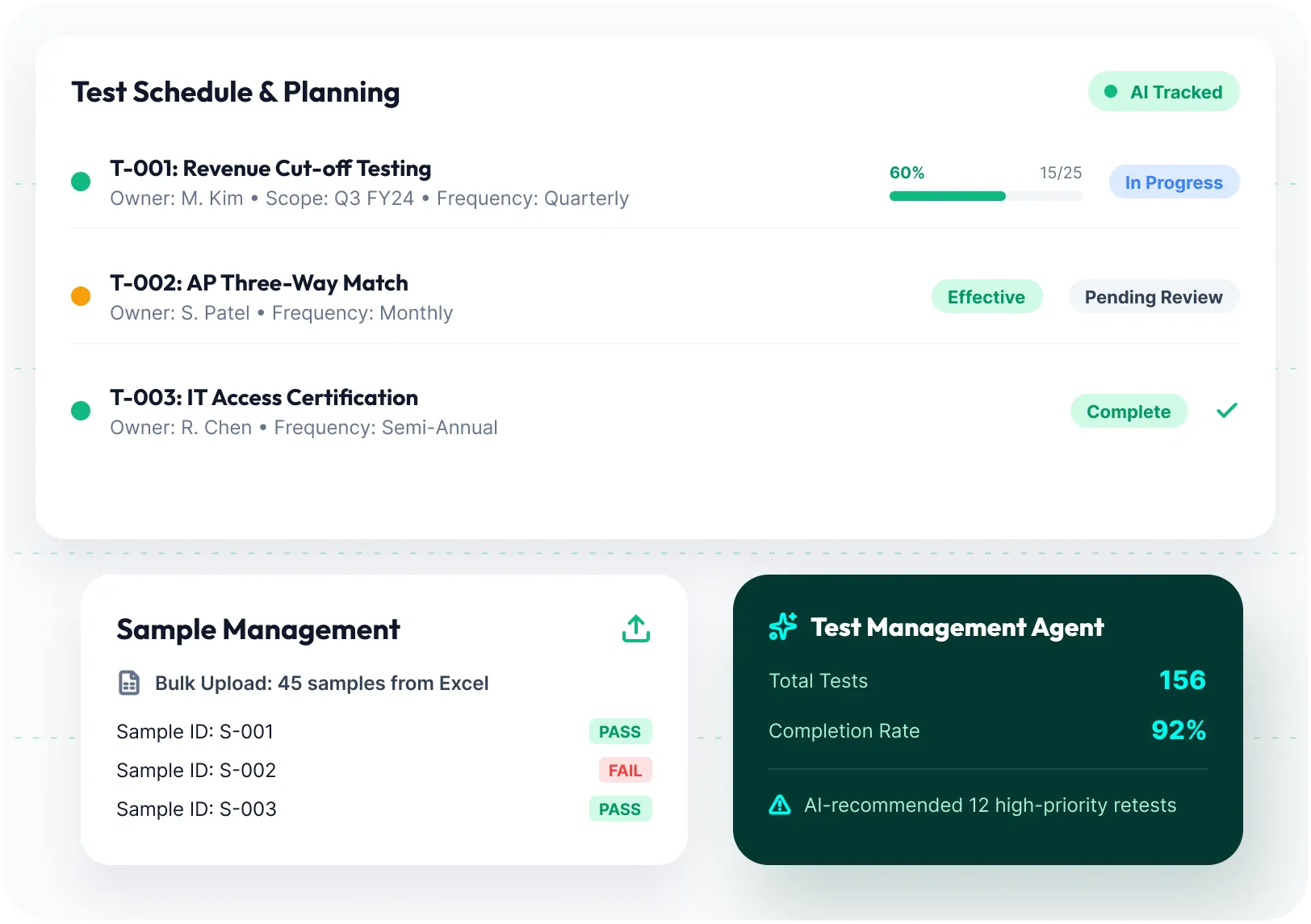Viewport: 1311px width, 924px height.
Task: Click the AI Tracked badge
Action: [1163, 92]
